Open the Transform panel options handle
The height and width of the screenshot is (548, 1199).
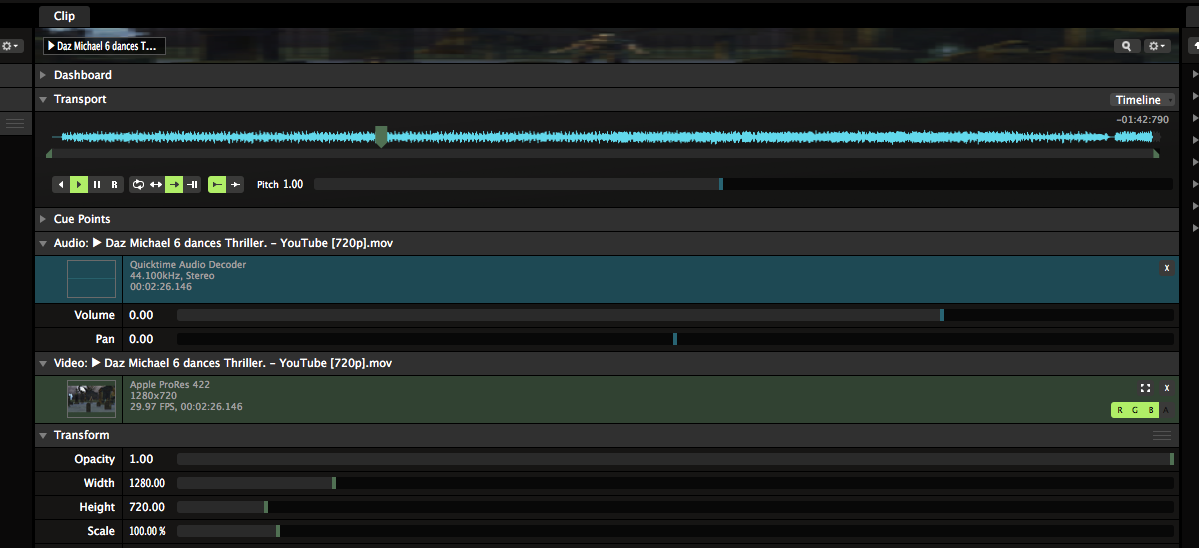point(1161,436)
